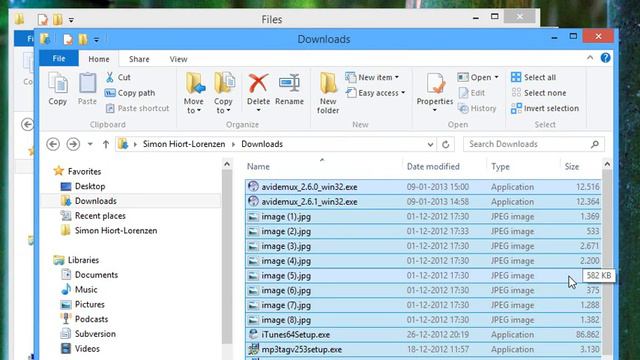
Task: Cut the selected files with scissors icon
Action: [x=118, y=77]
